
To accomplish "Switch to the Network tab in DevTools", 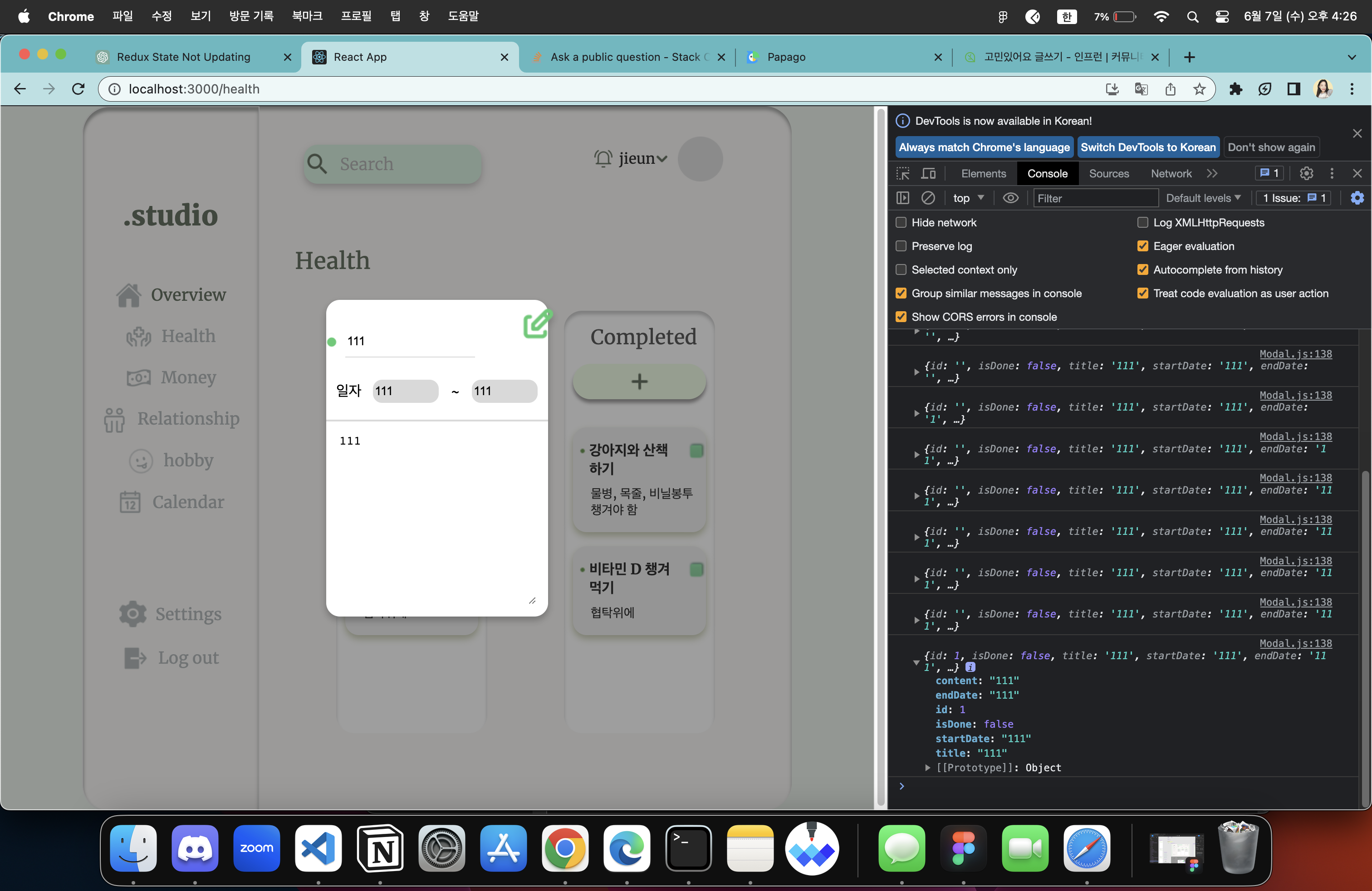I will pyautogui.click(x=1171, y=173).
